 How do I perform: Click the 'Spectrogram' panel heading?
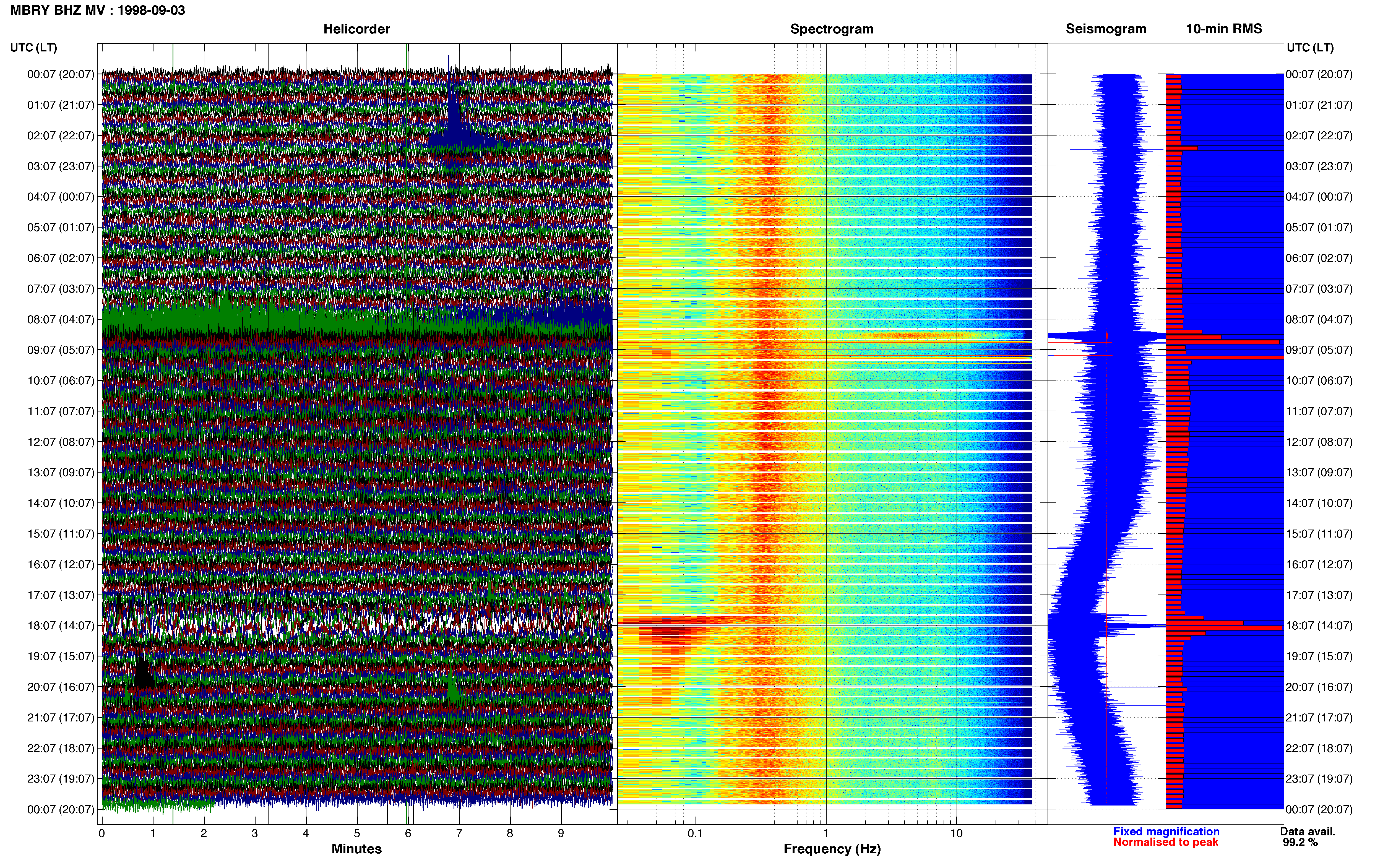pyautogui.click(x=832, y=29)
